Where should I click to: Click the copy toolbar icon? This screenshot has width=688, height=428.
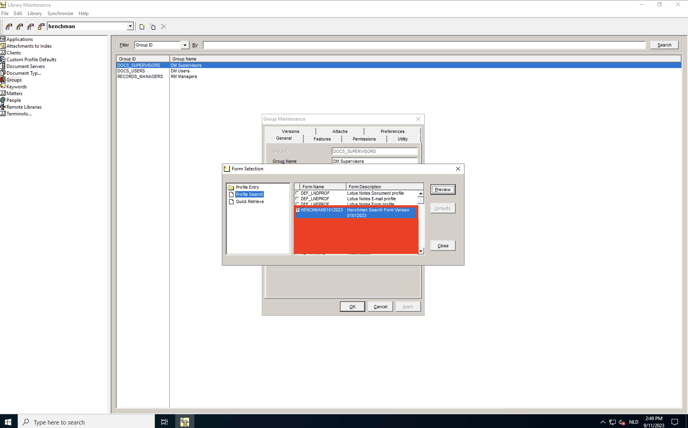coord(153,27)
